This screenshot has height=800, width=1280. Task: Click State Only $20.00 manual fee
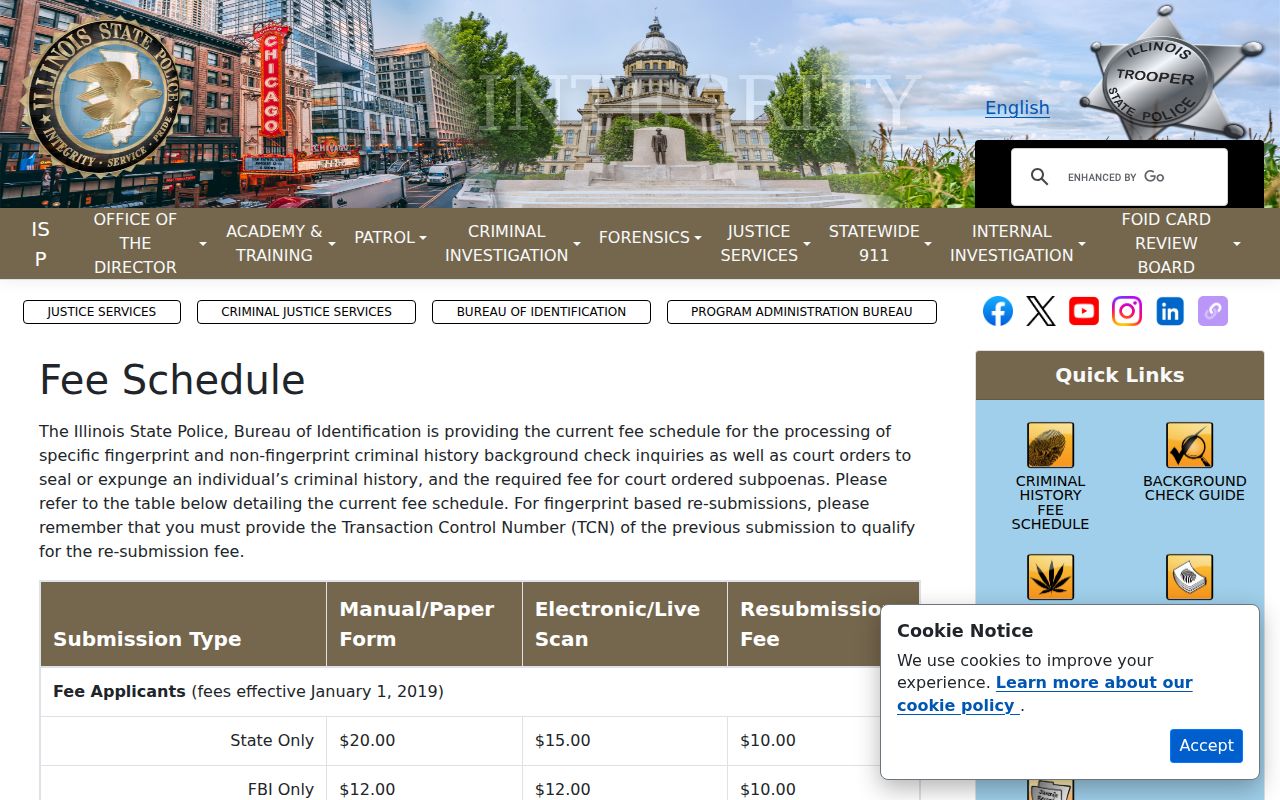tap(367, 740)
